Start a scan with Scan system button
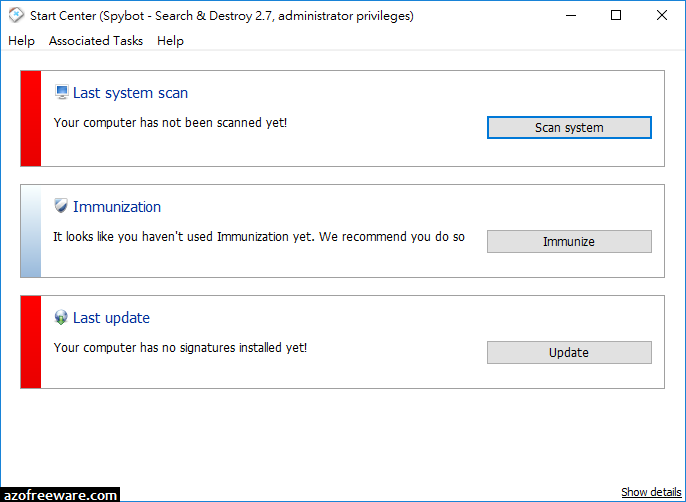The height and width of the screenshot is (502, 686). [569, 127]
